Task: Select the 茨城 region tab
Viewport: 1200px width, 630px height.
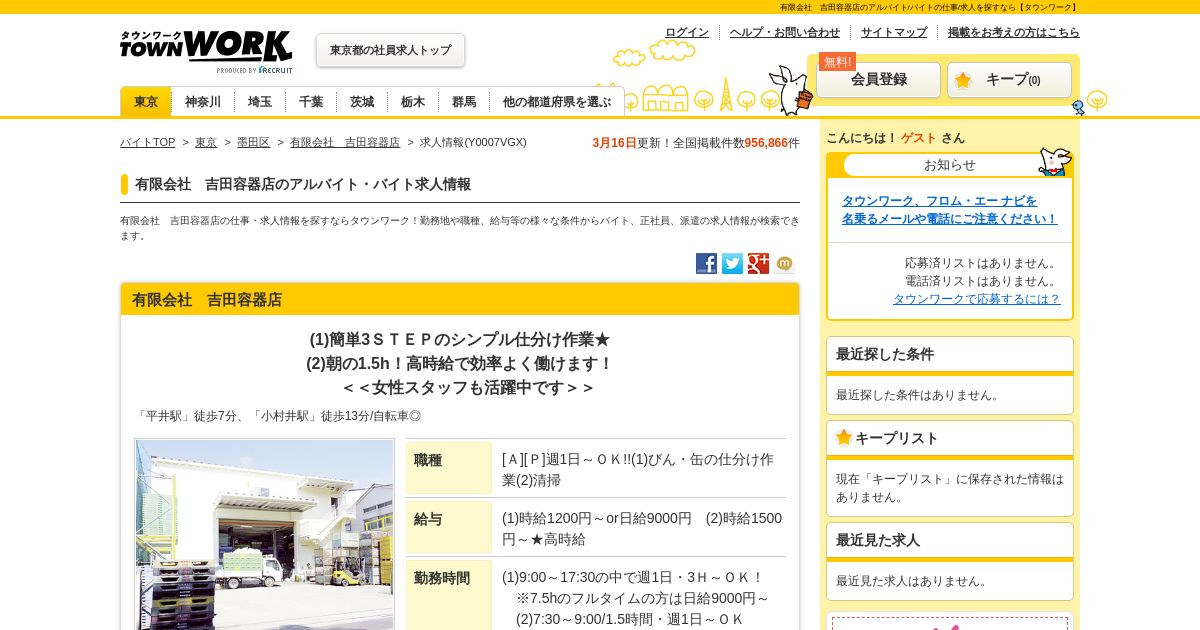Action: (x=362, y=102)
